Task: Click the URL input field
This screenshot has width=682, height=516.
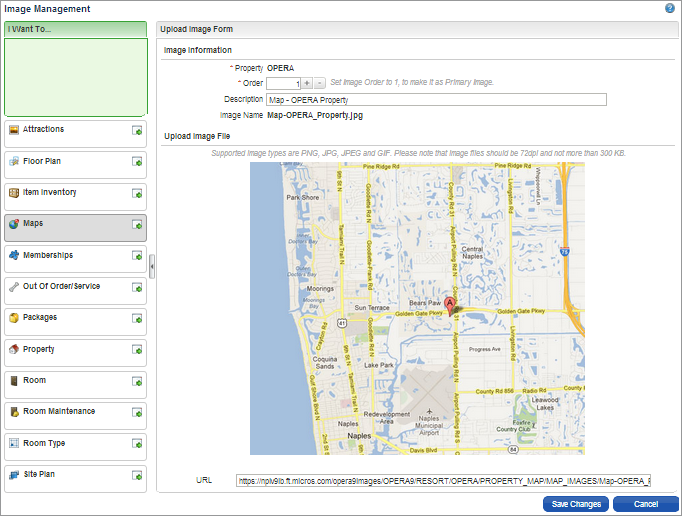Action: coord(443,481)
